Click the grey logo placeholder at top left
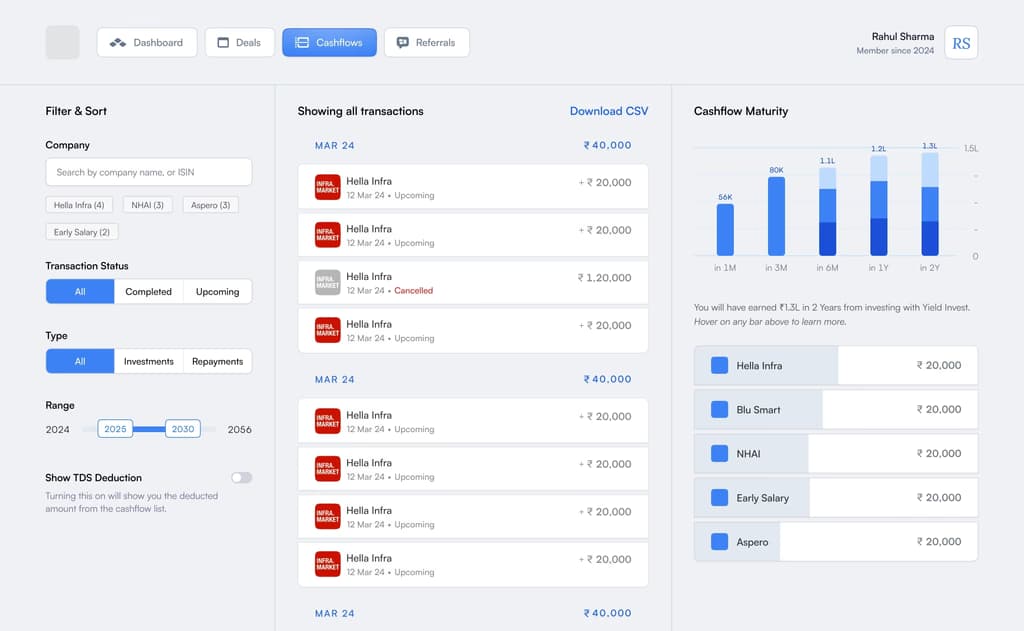The height and width of the screenshot is (631, 1024). (x=63, y=42)
